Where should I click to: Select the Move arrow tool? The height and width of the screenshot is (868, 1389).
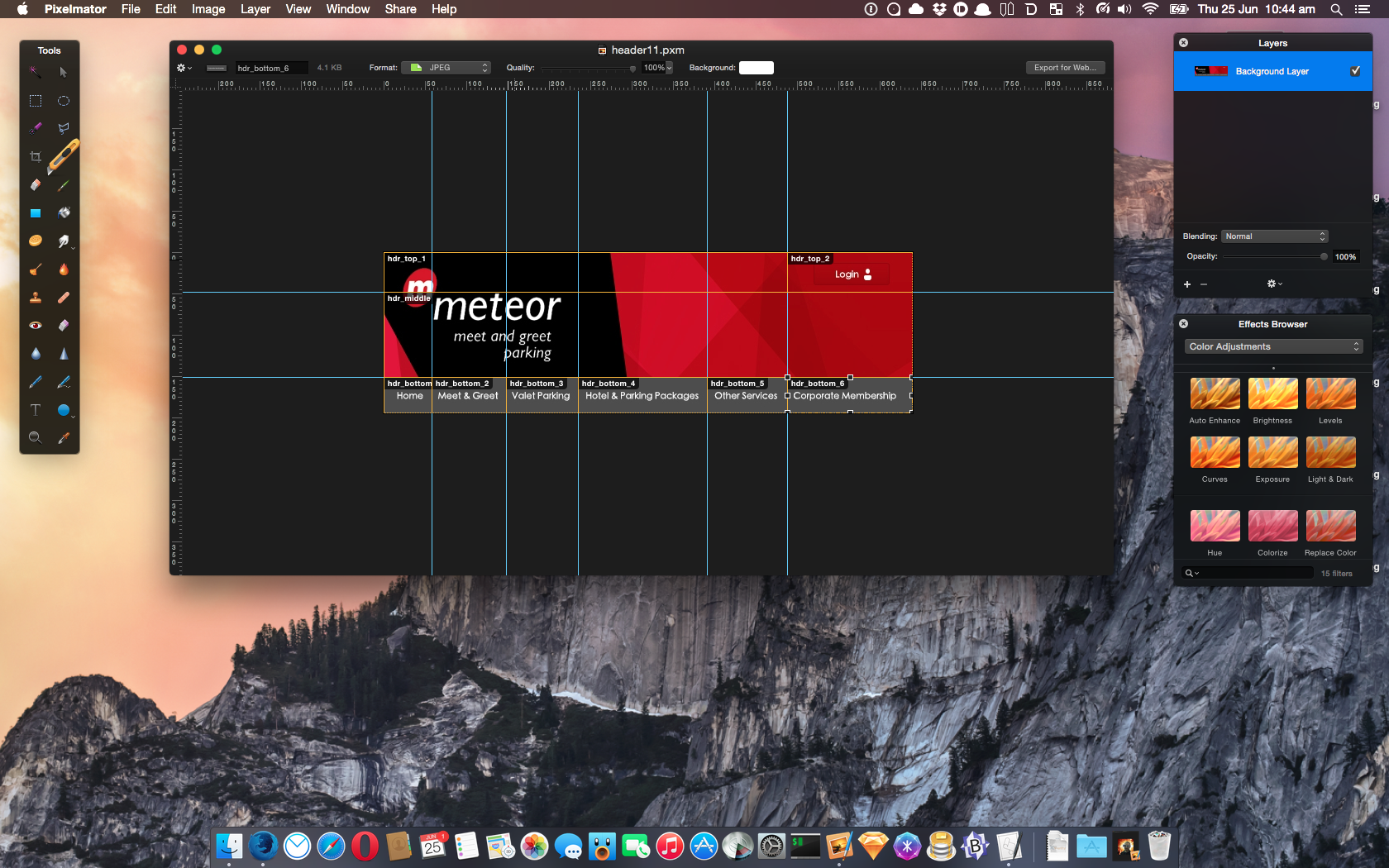[64, 73]
